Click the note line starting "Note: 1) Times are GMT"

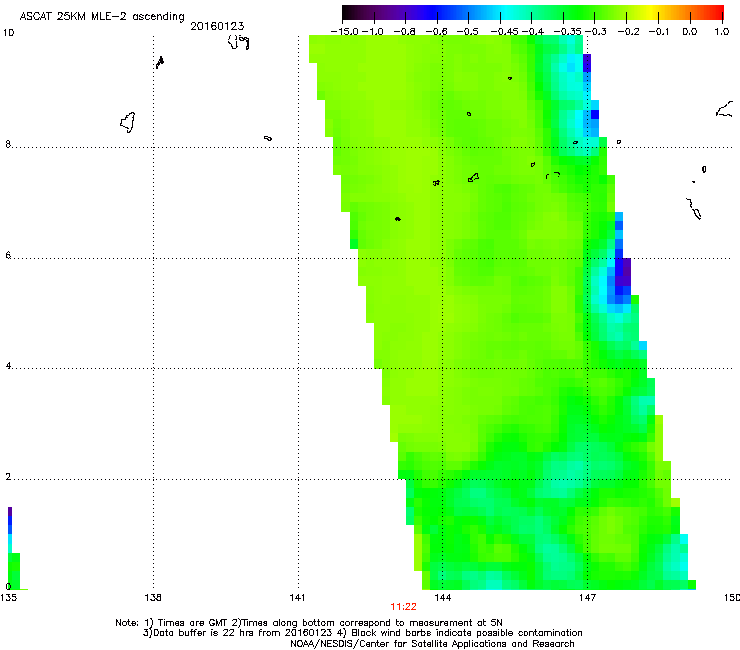[x=309, y=623]
